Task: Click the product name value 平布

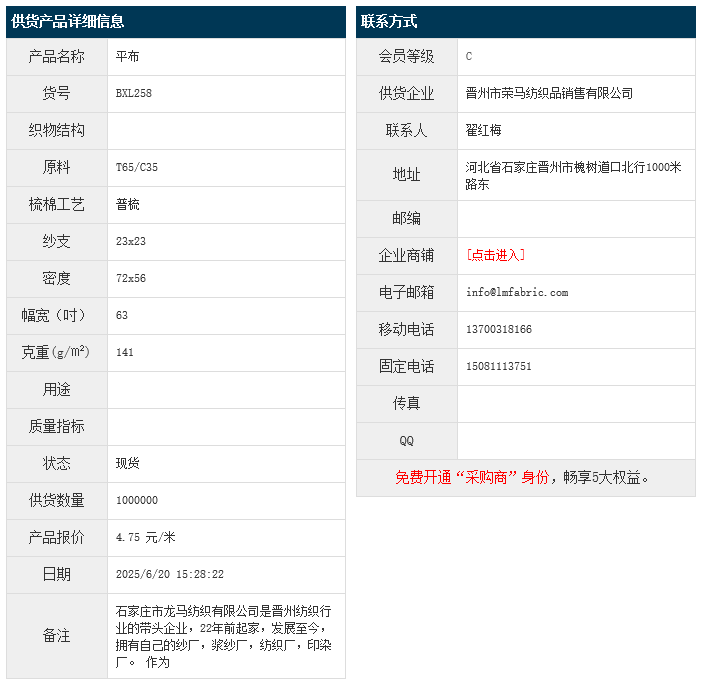Action: [x=128, y=56]
